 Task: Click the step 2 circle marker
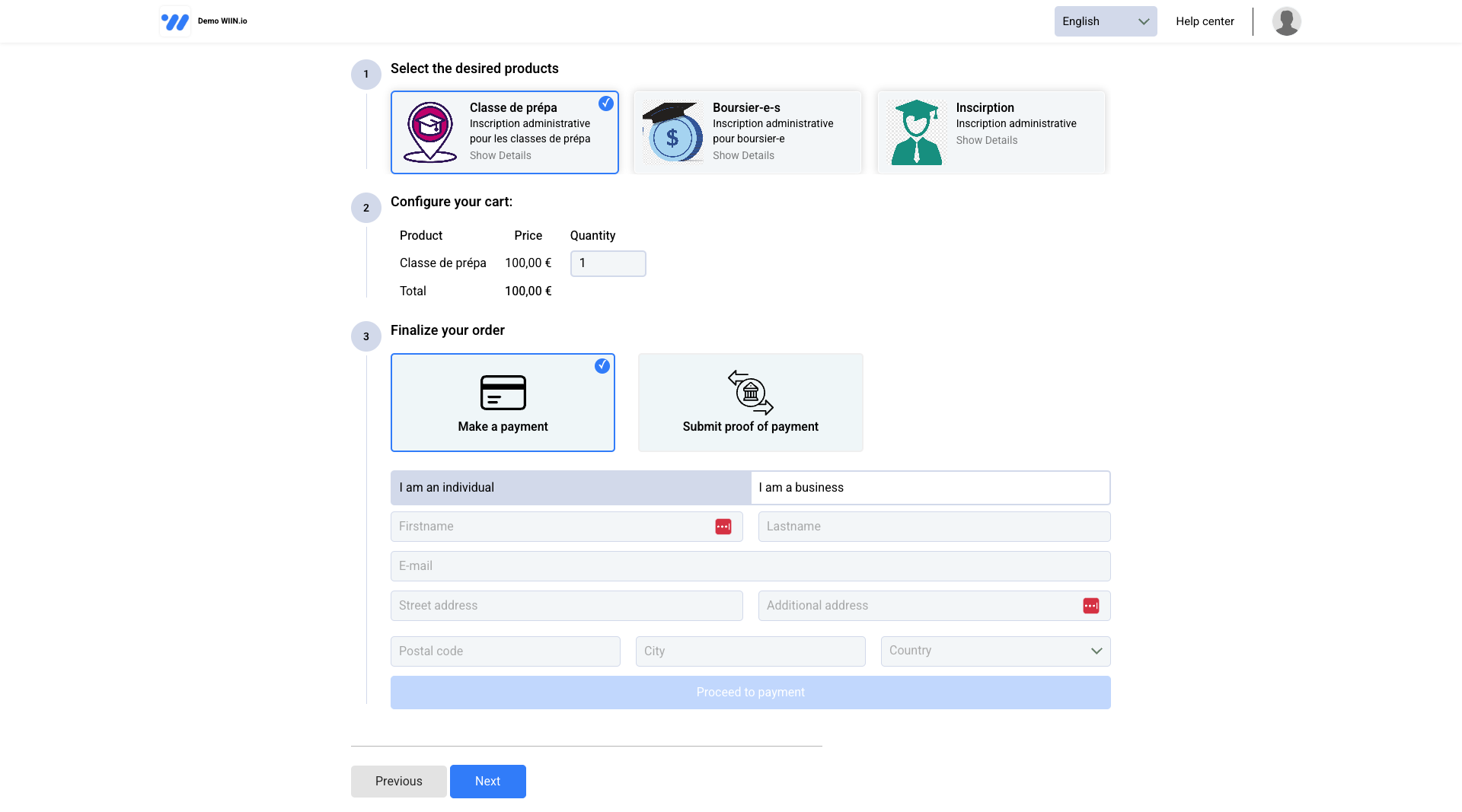pos(365,208)
